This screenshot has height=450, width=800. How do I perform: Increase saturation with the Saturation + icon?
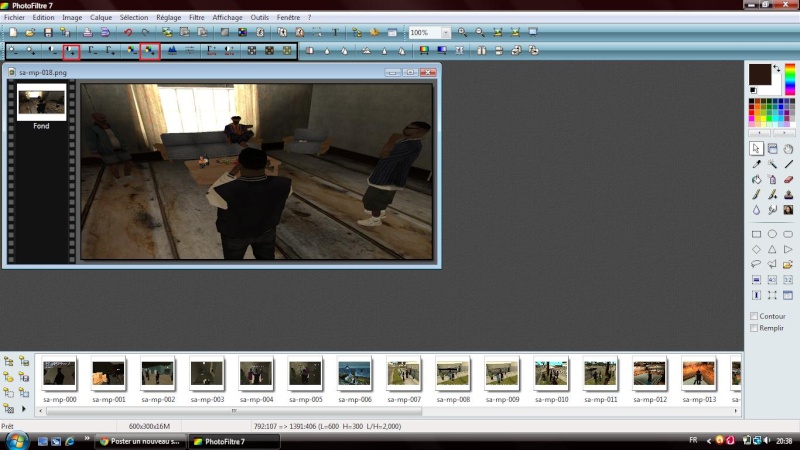tap(149, 51)
